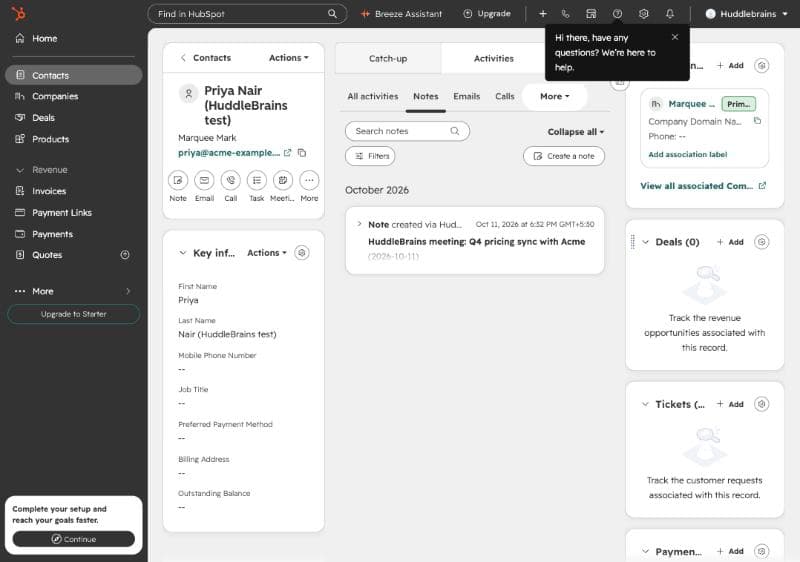Screen dimensions: 800x562
Task: Copy the contact email address
Action: pos(302,152)
